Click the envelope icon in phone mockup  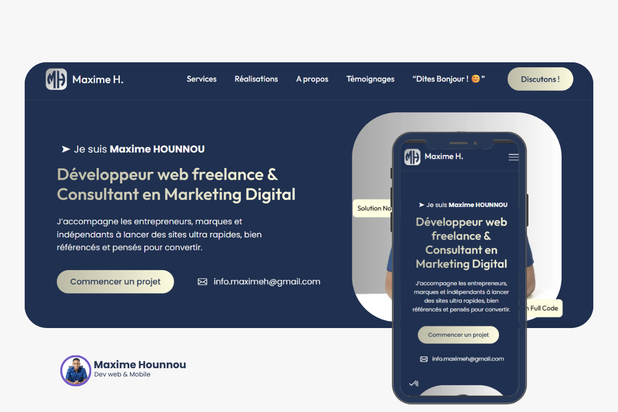pos(424,359)
